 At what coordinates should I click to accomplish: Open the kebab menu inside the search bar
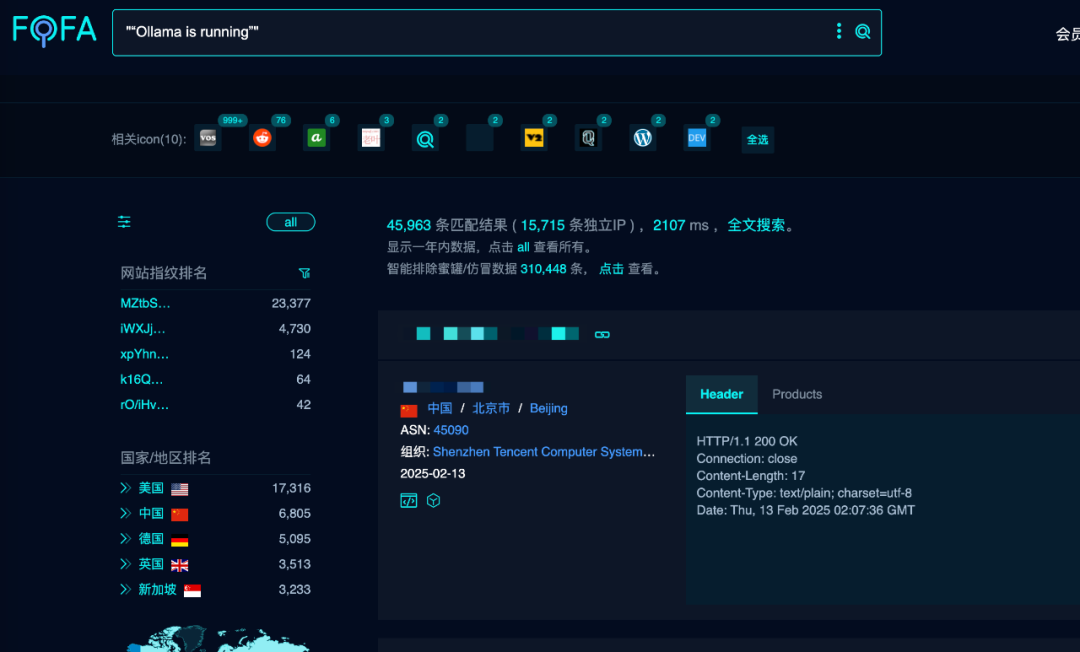(838, 31)
